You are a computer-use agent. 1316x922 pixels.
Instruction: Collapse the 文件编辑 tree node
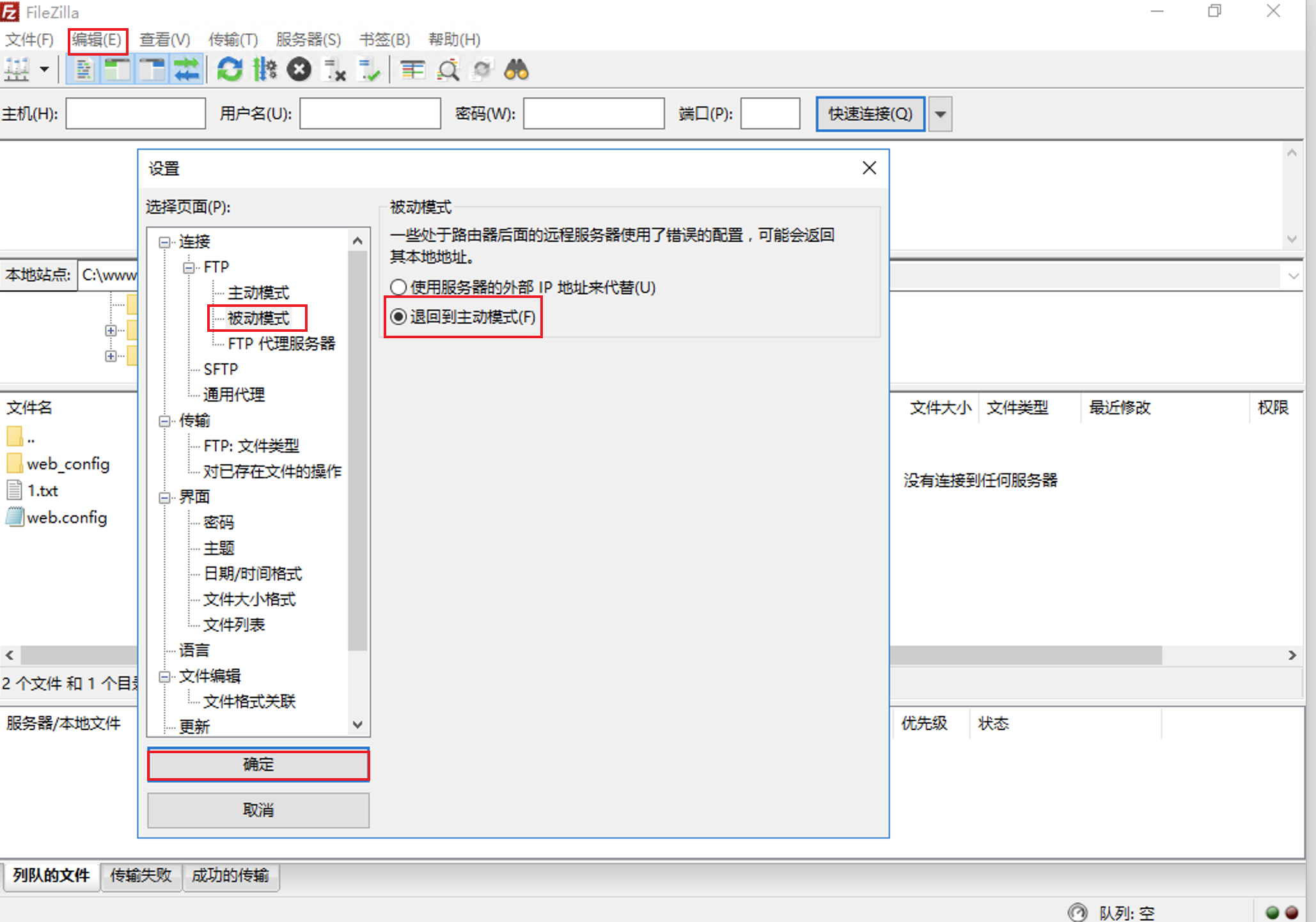(165, 676)
